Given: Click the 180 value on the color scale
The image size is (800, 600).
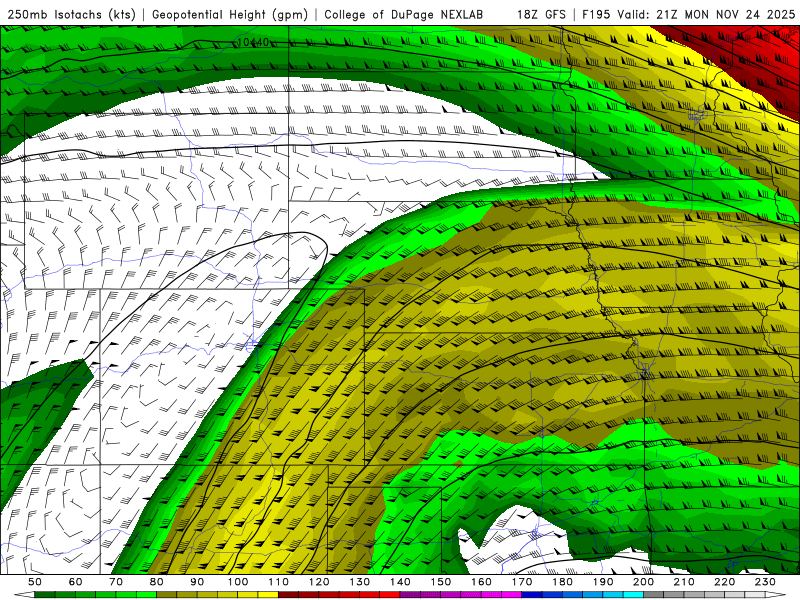Looking at the screenshot, I should click(x=562, y=582).
